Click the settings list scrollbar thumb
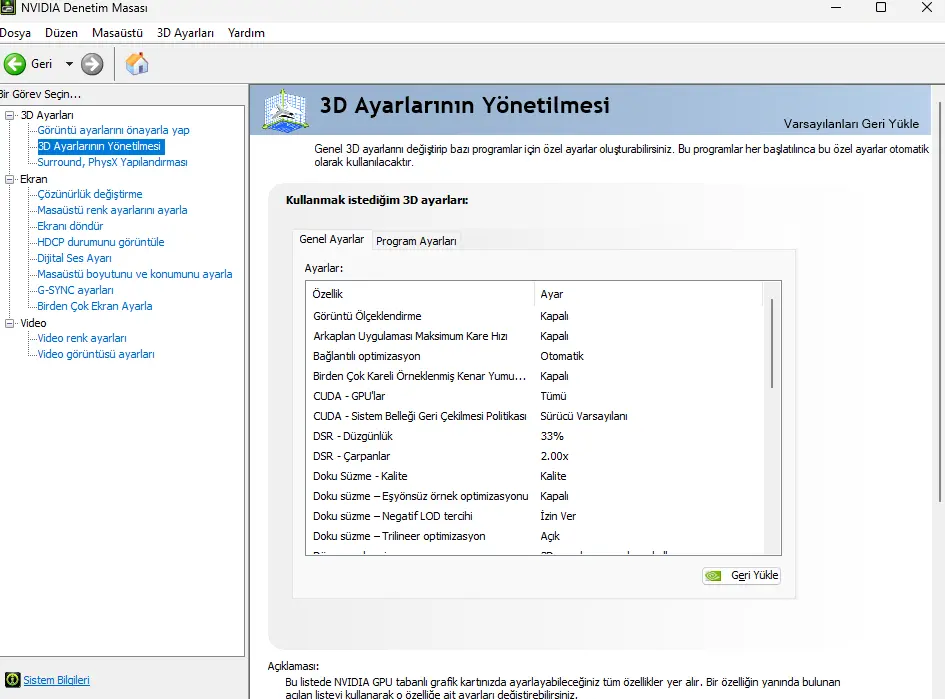Screen dimensions: 945x699 click(x=771, y=343)
